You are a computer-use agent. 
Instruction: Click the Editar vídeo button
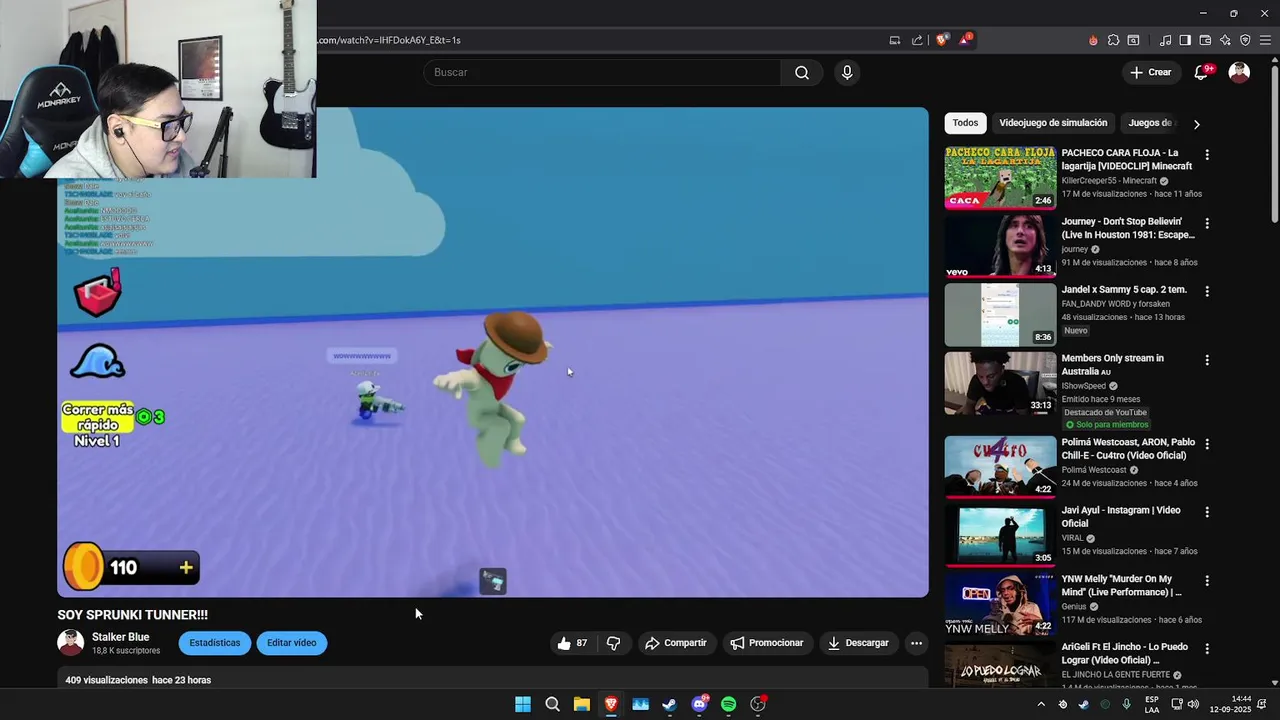pyautogui.click(x=291, y=643)
